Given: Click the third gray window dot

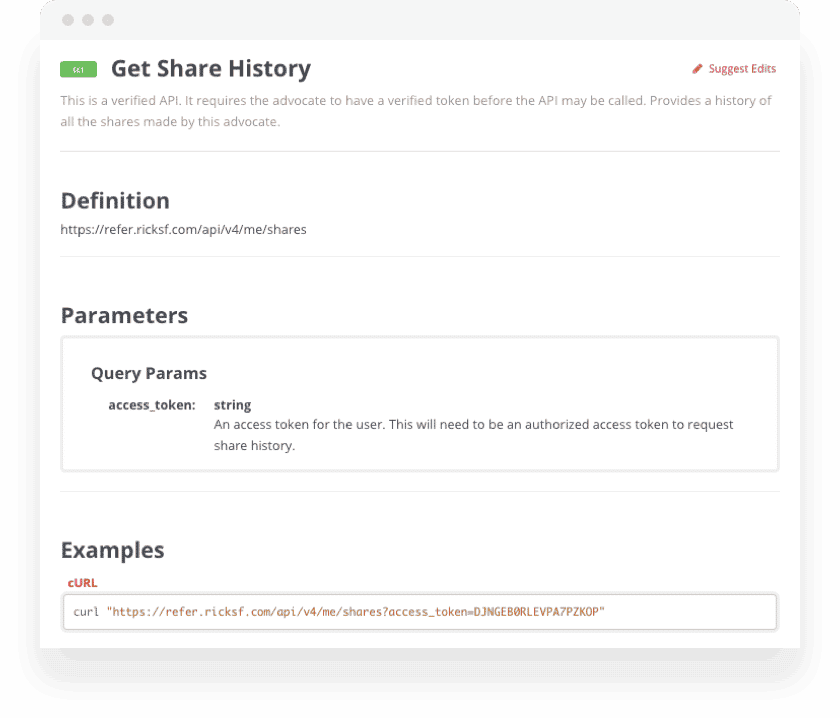Looking at the screenshot, I should 108,20.
